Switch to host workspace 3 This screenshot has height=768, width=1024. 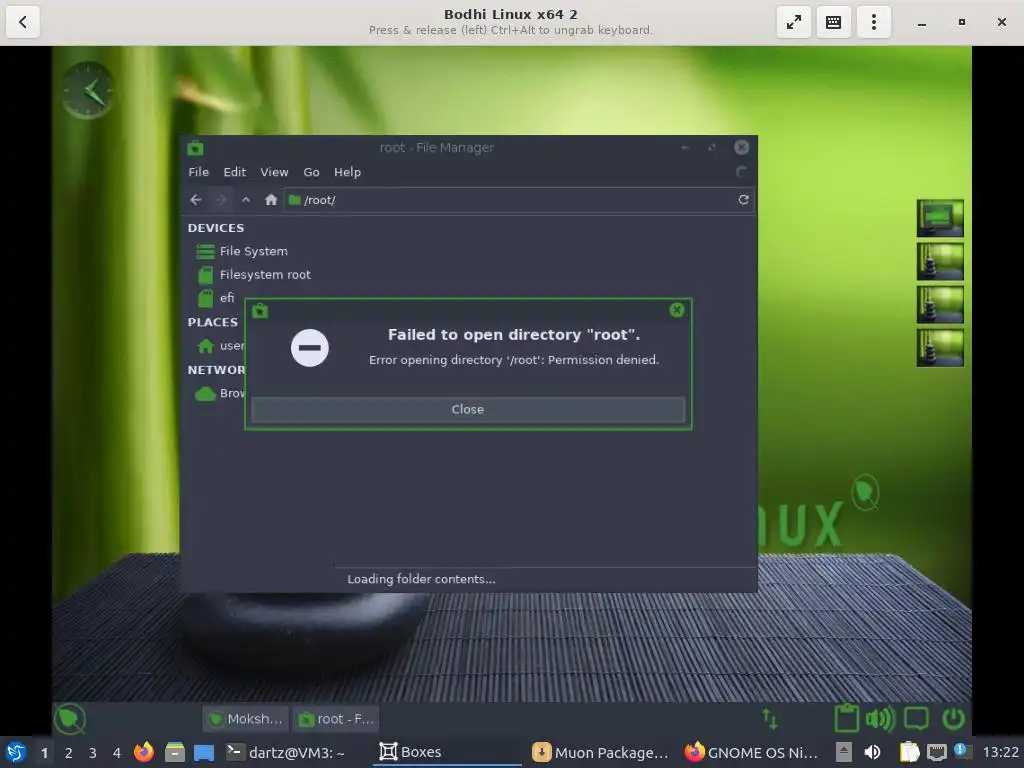coord(93,753)
